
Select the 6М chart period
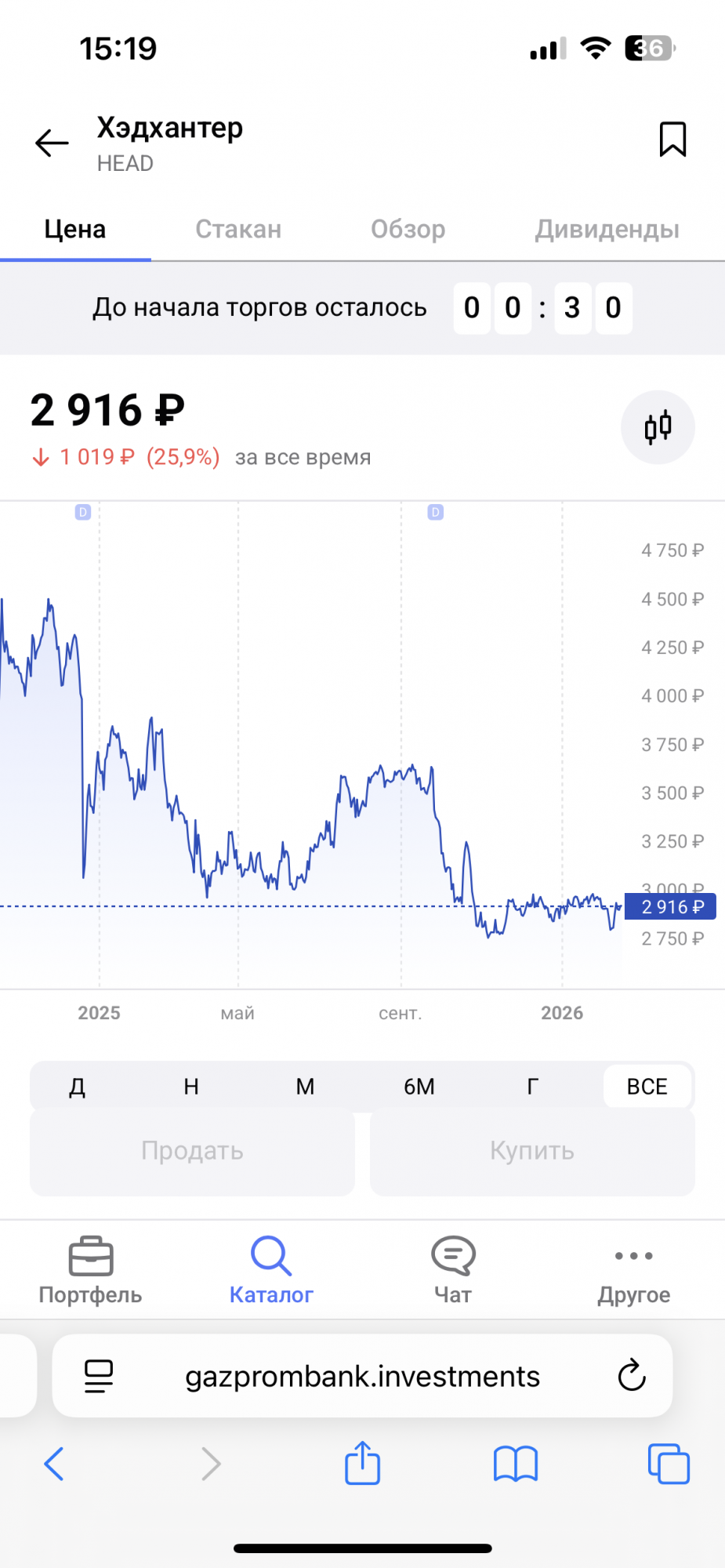click(x=419, y=1087)
